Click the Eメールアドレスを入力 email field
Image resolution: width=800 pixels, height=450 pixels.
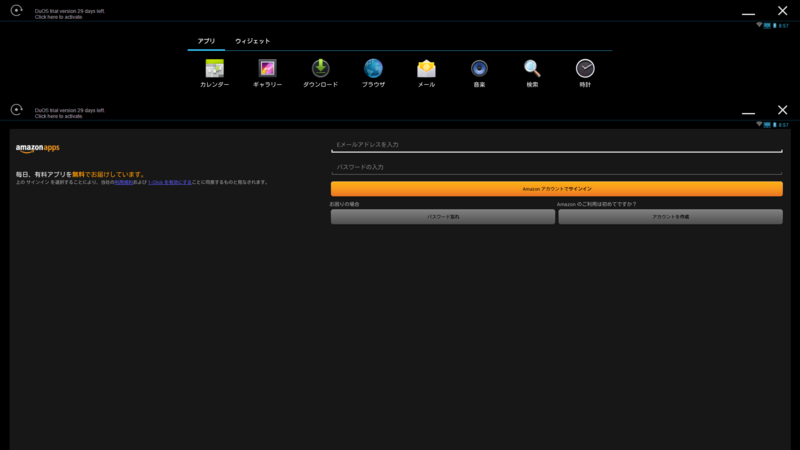click(x=557, y=145)
